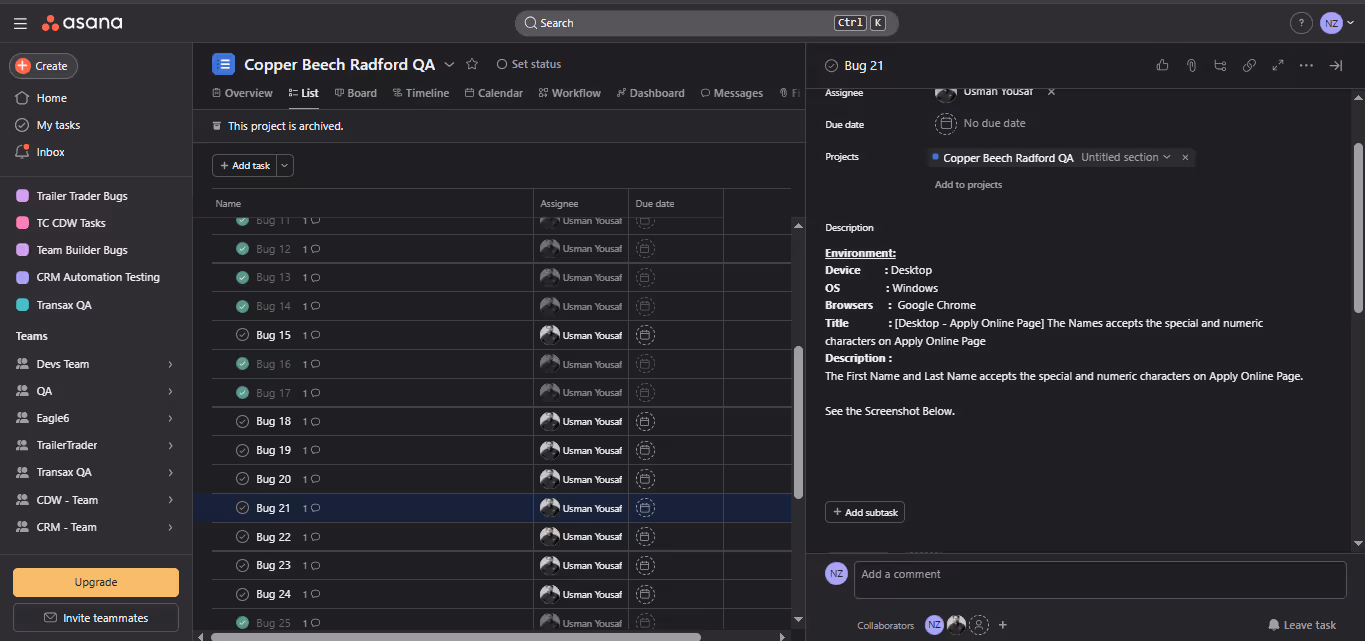Open My tasks in sidebar
1365x641 pixels.
tap(47, 125)
